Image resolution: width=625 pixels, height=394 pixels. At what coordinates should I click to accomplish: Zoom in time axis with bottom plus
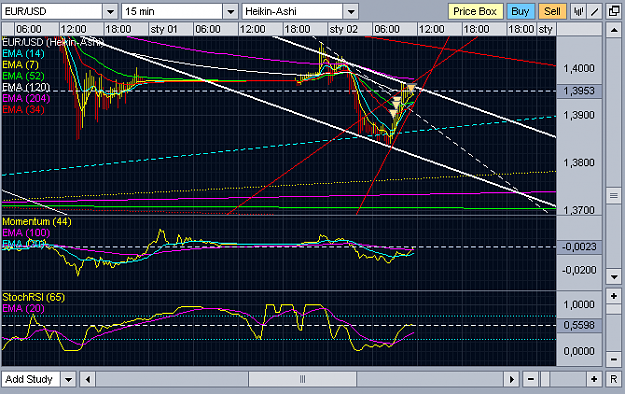click(x=594, y=379)
